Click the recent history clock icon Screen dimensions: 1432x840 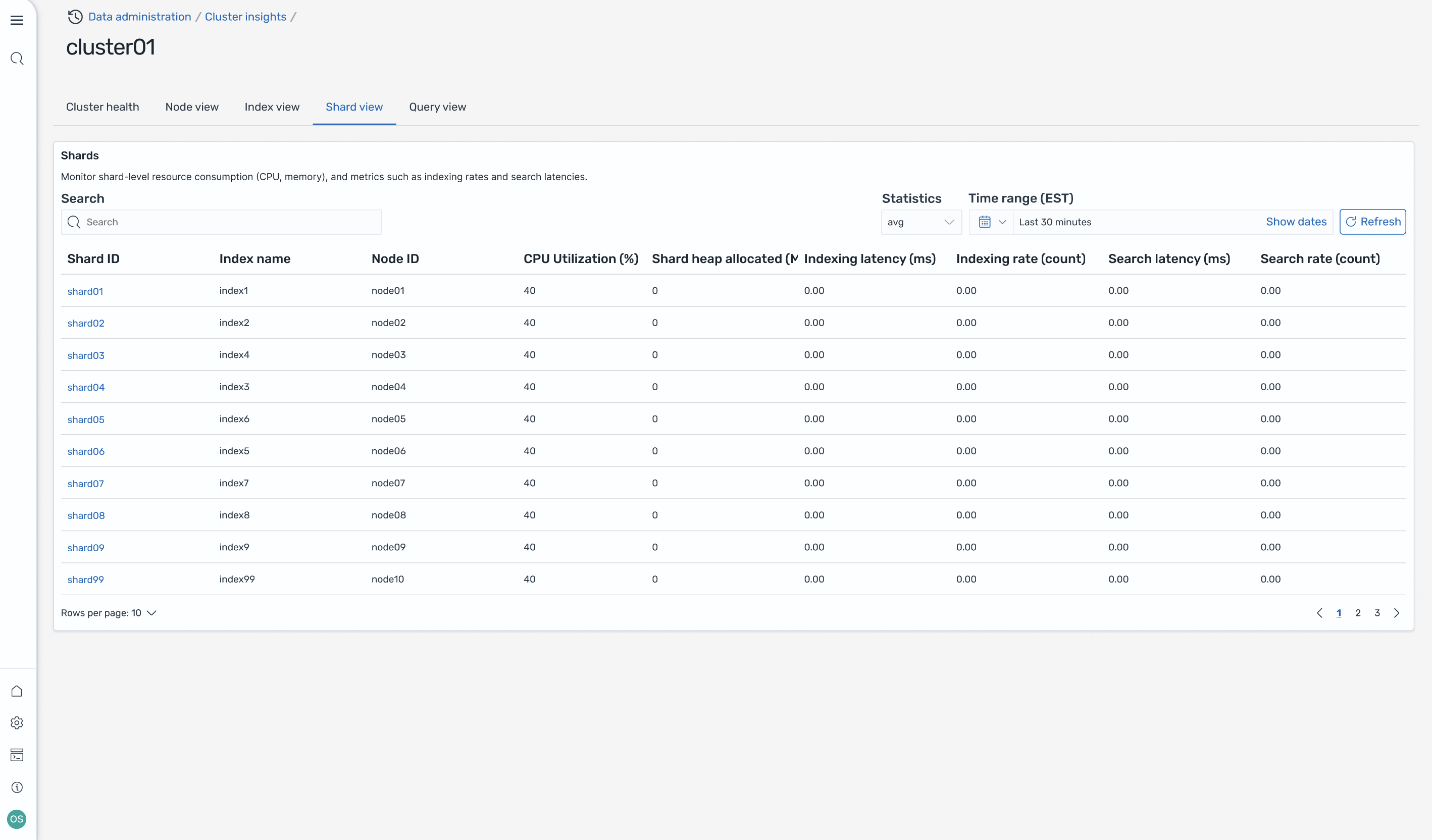coord(75,17)
